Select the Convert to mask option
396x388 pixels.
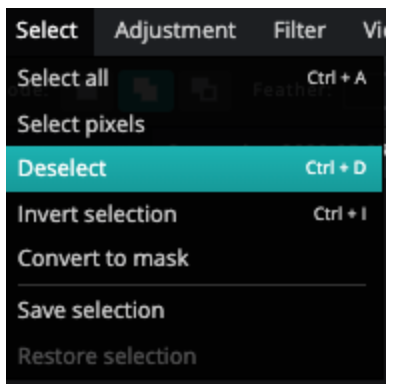click(194, 259)
